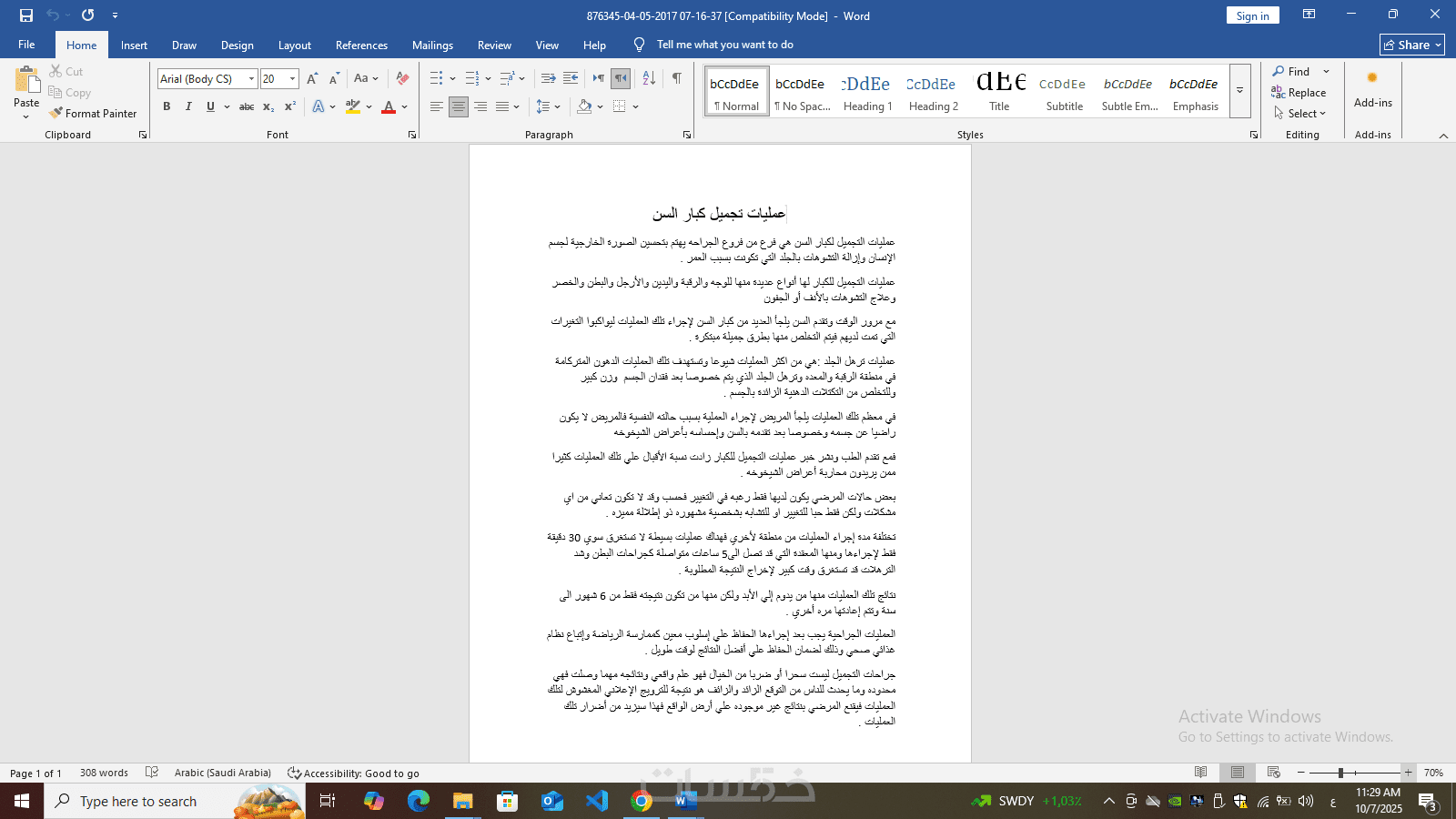Viewport: 1456px width, 819px height.
Task: Click Accessibility: Good to go status
Action: [x=354, y=773]
